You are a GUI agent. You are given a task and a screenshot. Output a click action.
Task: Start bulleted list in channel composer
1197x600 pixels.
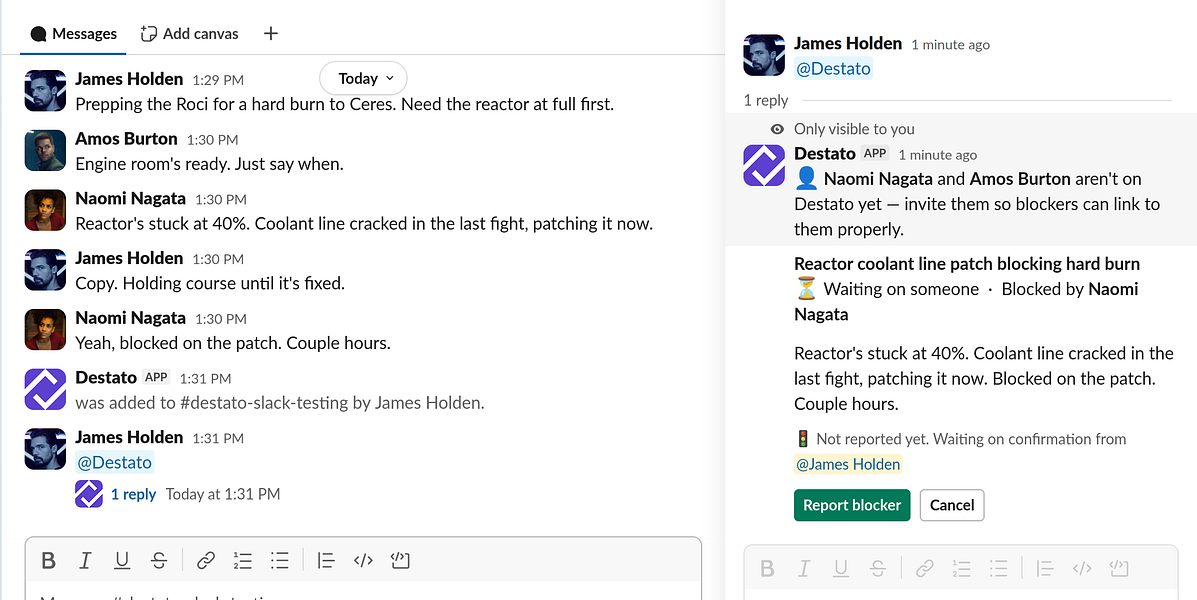279,561
